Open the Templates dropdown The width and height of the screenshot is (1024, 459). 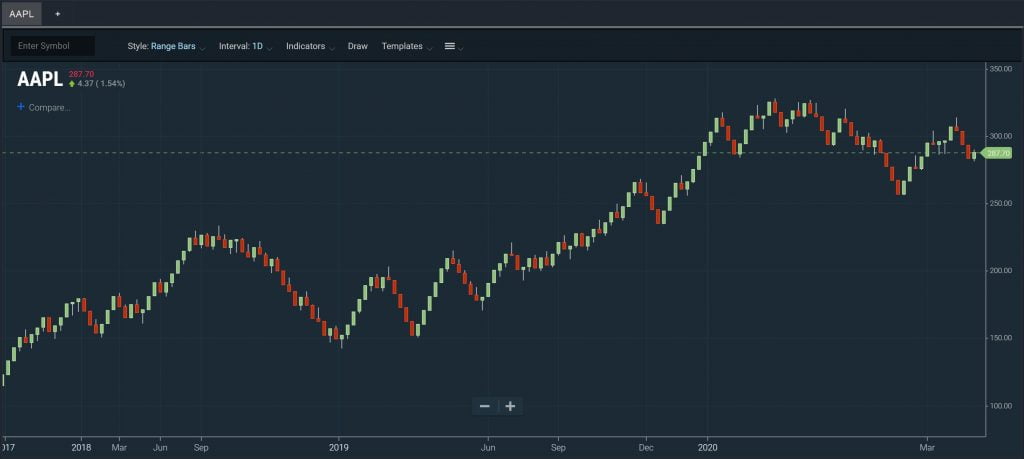click(407, 46)
